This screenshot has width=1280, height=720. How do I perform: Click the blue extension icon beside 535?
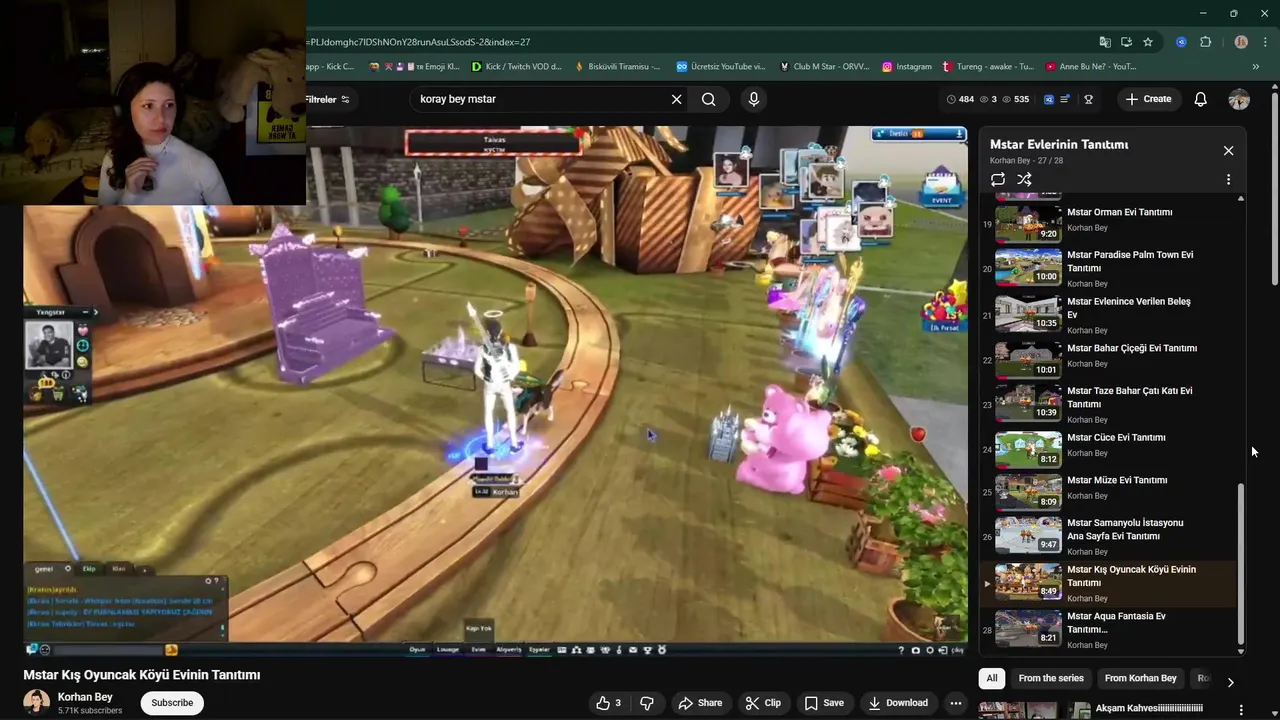coord(1049,99)
